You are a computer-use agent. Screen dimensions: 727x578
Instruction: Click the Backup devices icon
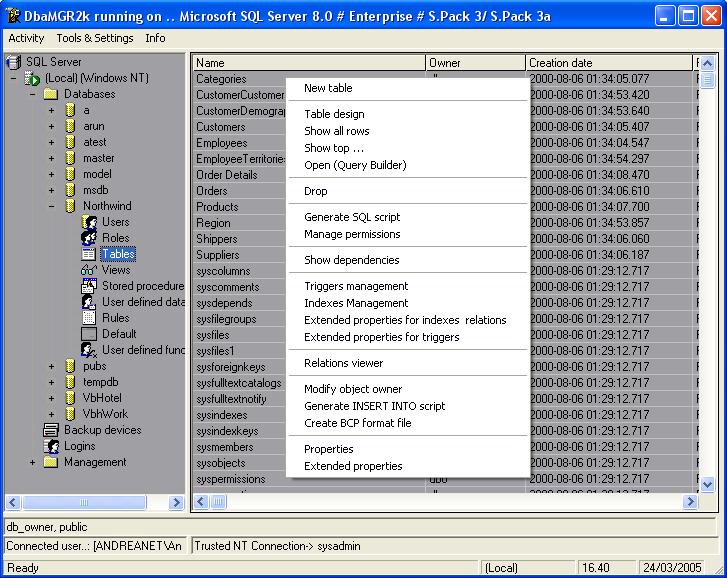point(51,430)
